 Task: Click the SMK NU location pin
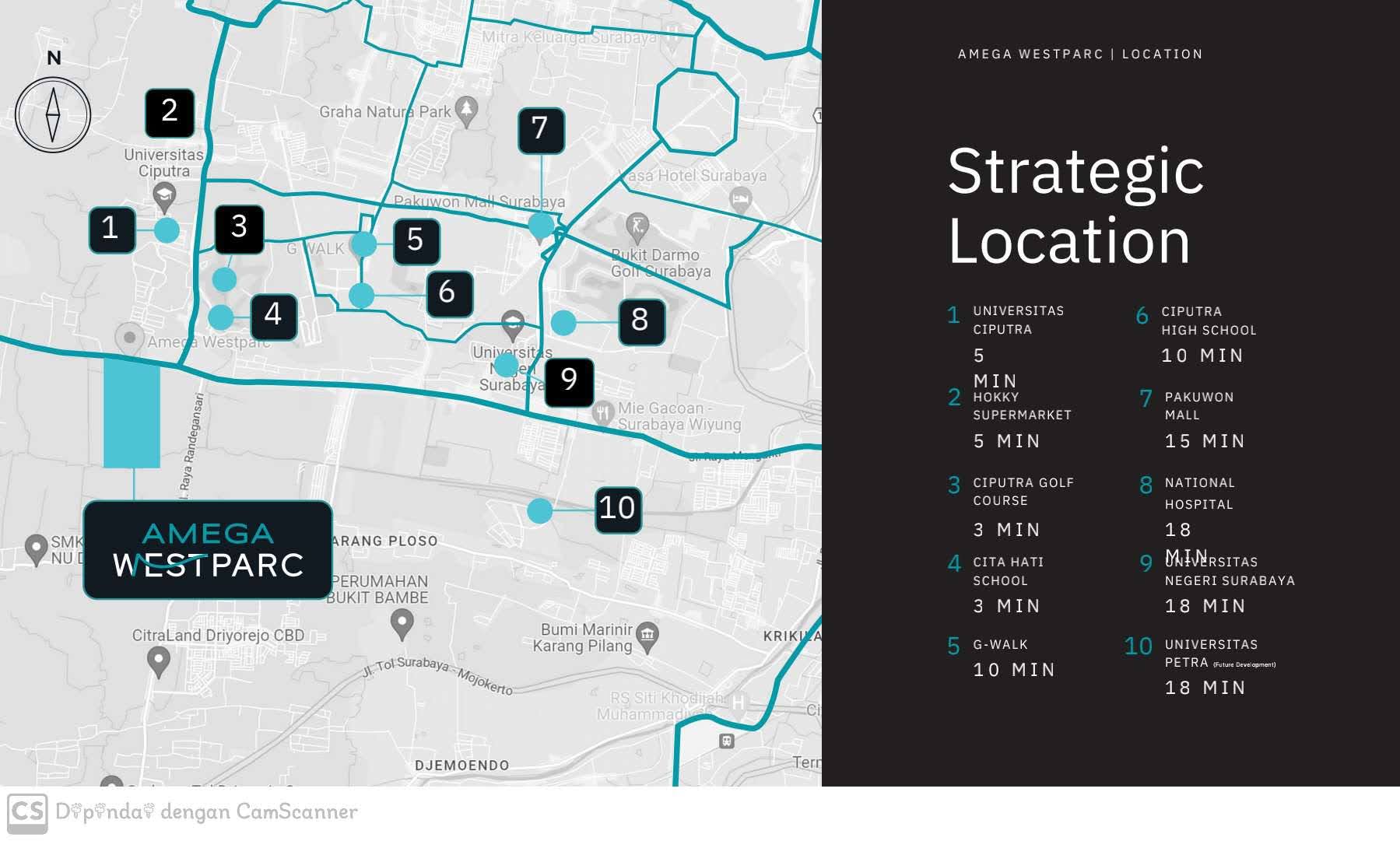(36, 549)
